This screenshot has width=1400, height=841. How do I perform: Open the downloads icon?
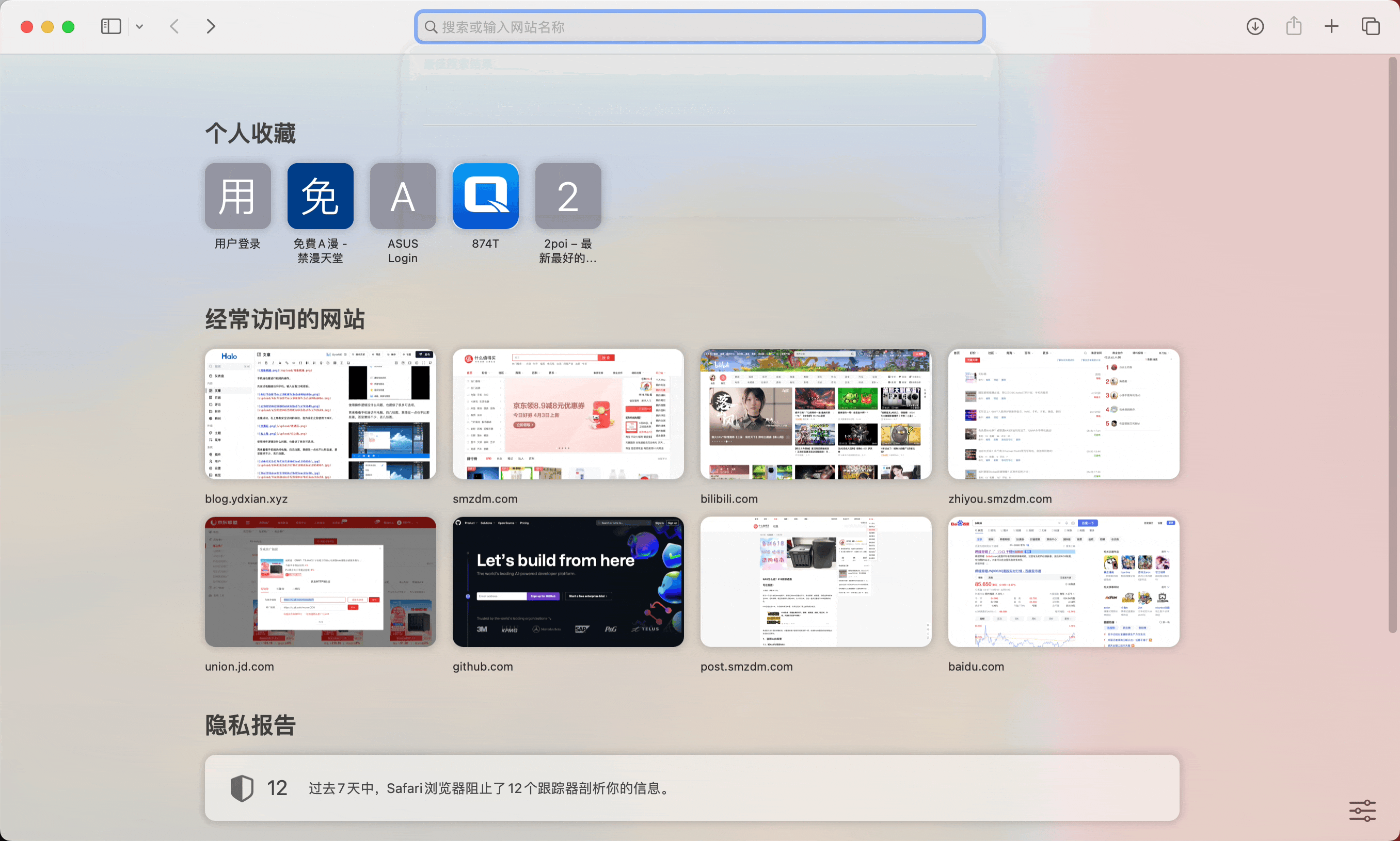(1255, 26)
